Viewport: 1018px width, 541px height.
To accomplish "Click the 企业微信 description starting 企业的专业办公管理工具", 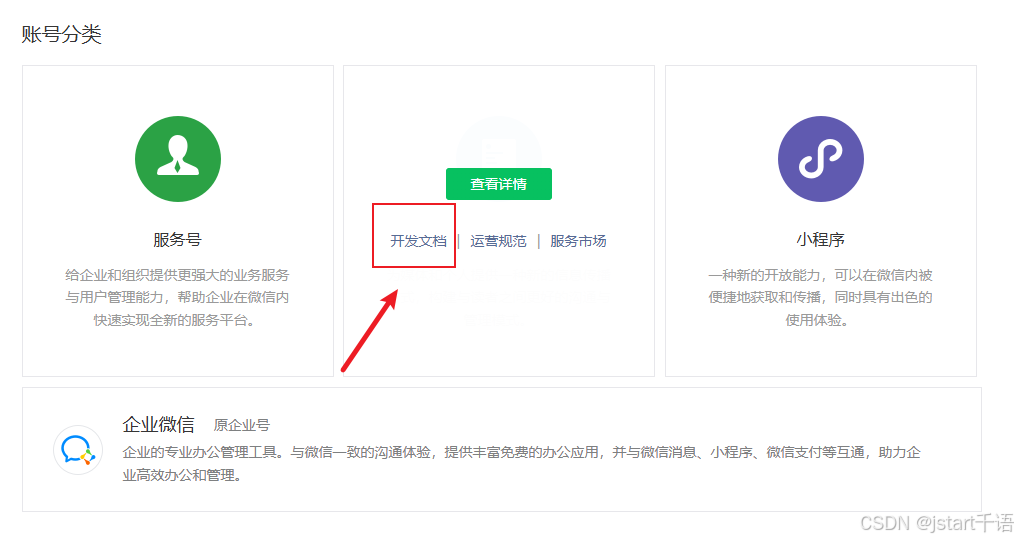I will click(x=521, y=464).
